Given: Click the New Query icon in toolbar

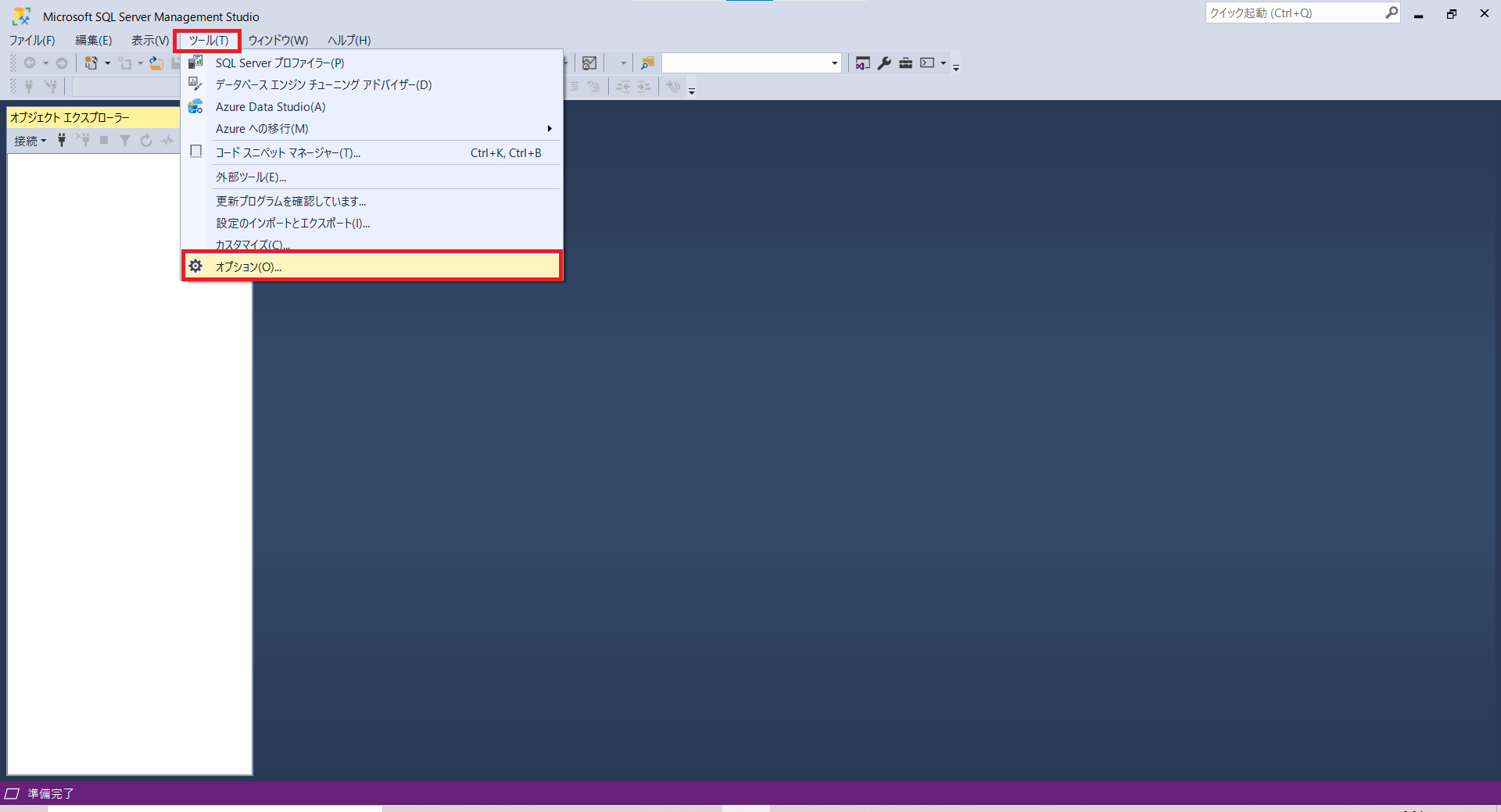Looking at the screenshot, I should point(91,63).
